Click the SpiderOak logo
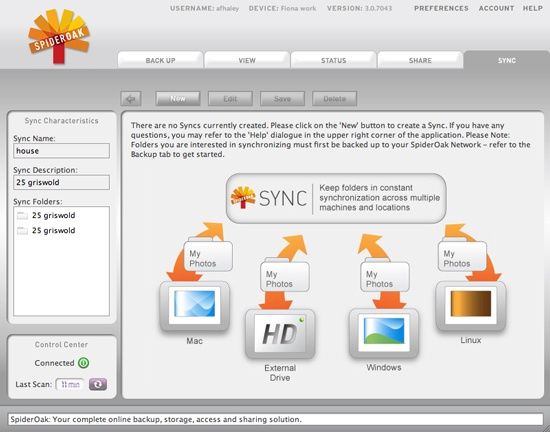 tap(59, 36)
